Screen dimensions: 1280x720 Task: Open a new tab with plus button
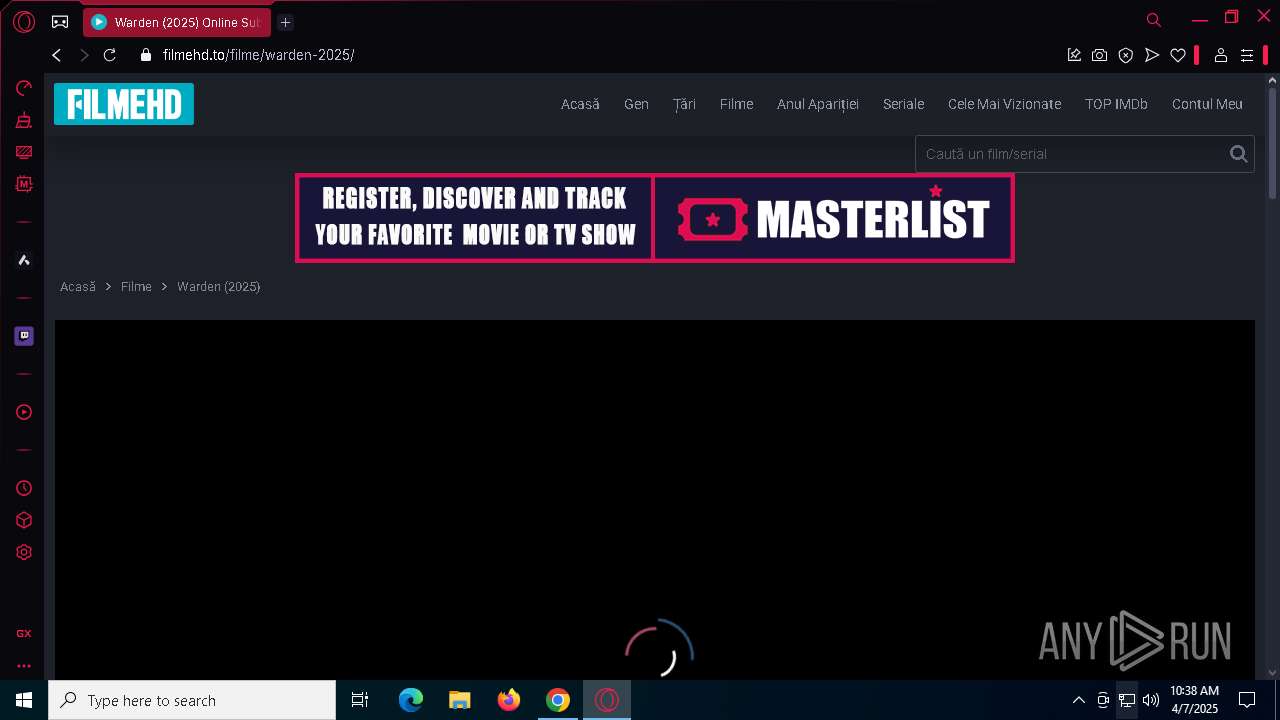[x=285, y=22]
